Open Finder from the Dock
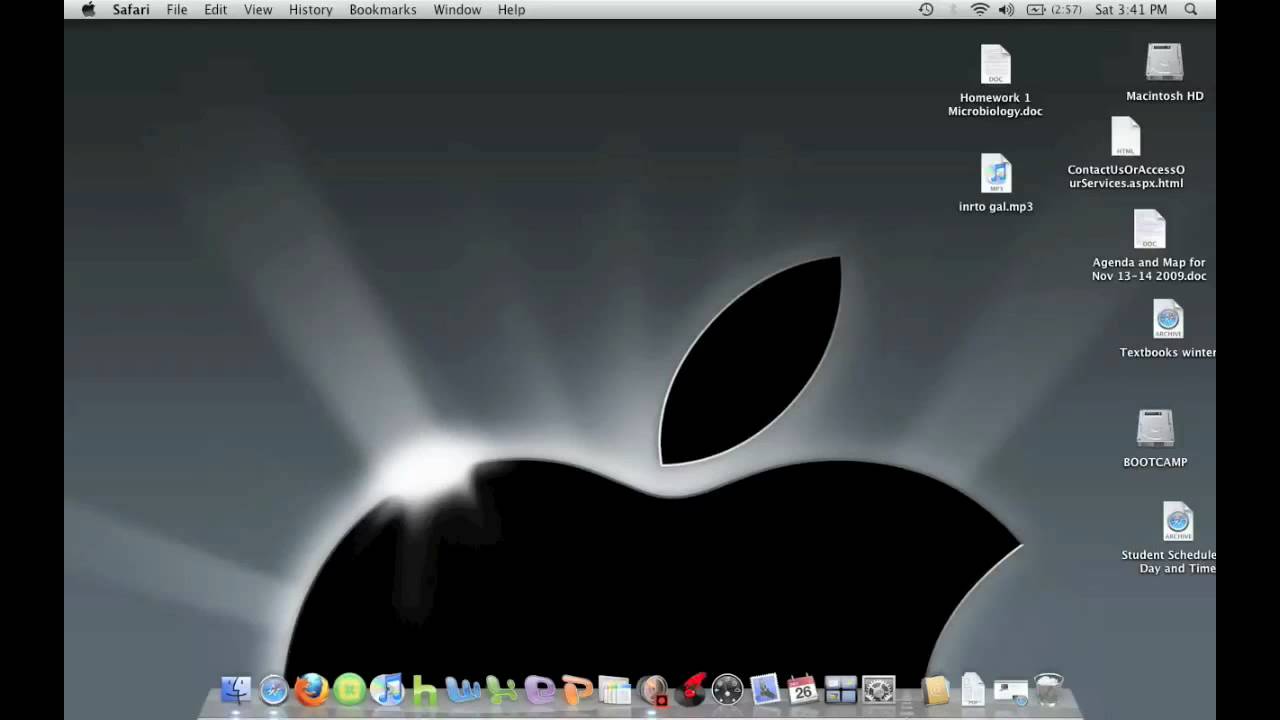 236,690
